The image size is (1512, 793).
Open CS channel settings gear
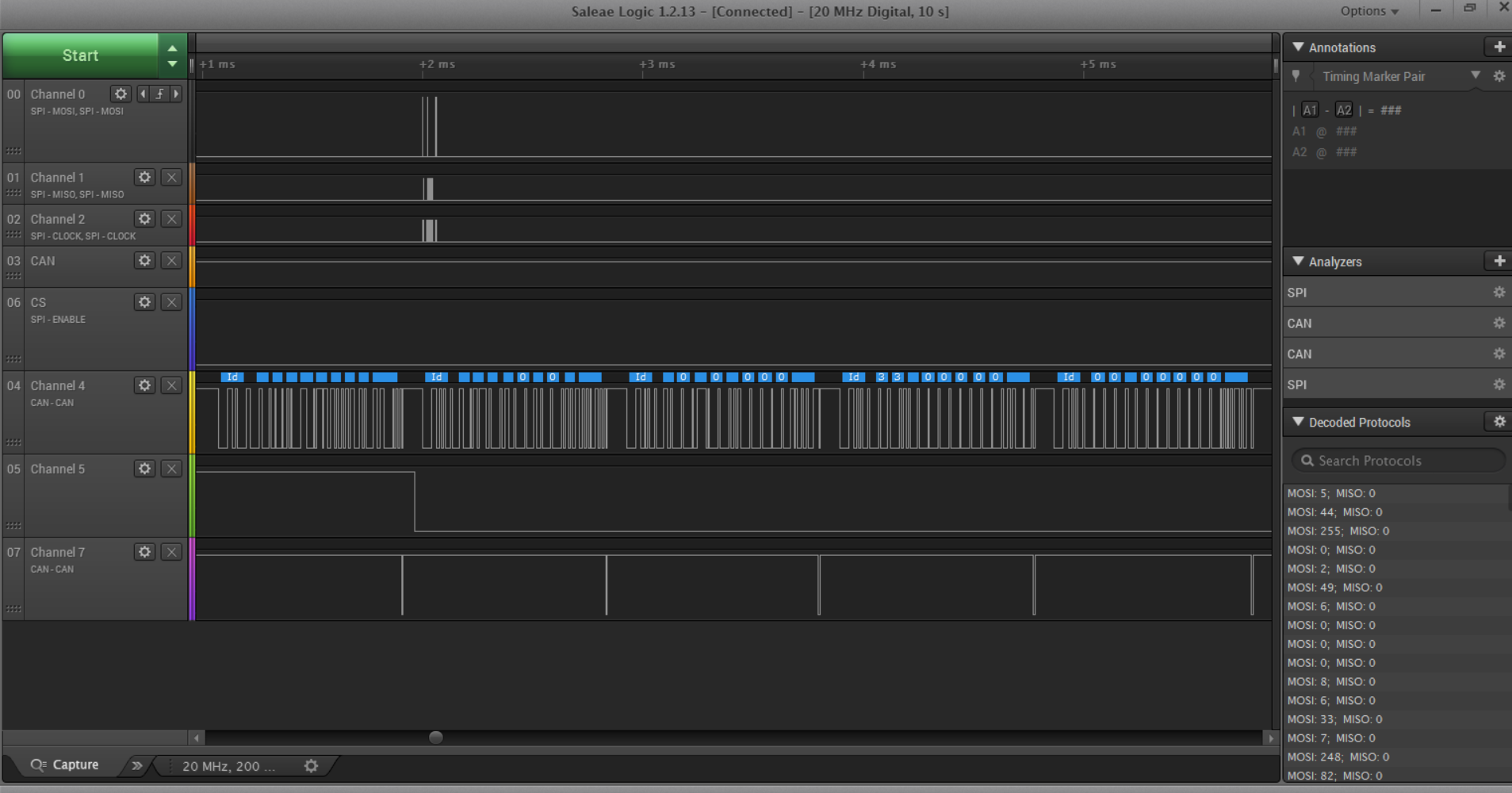[144, 302]
